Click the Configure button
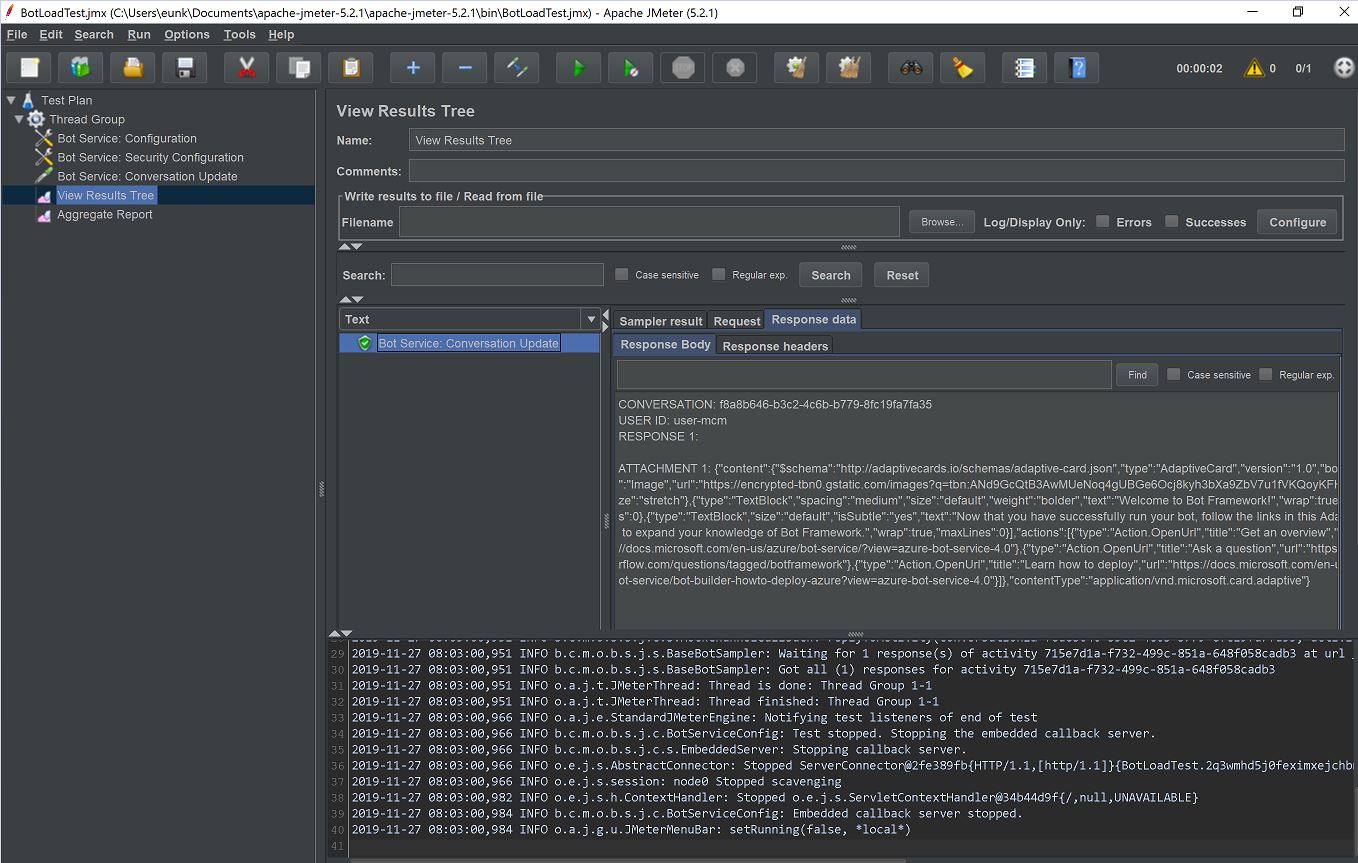This screenshot has height=863, width=1358. [1297, 222]
